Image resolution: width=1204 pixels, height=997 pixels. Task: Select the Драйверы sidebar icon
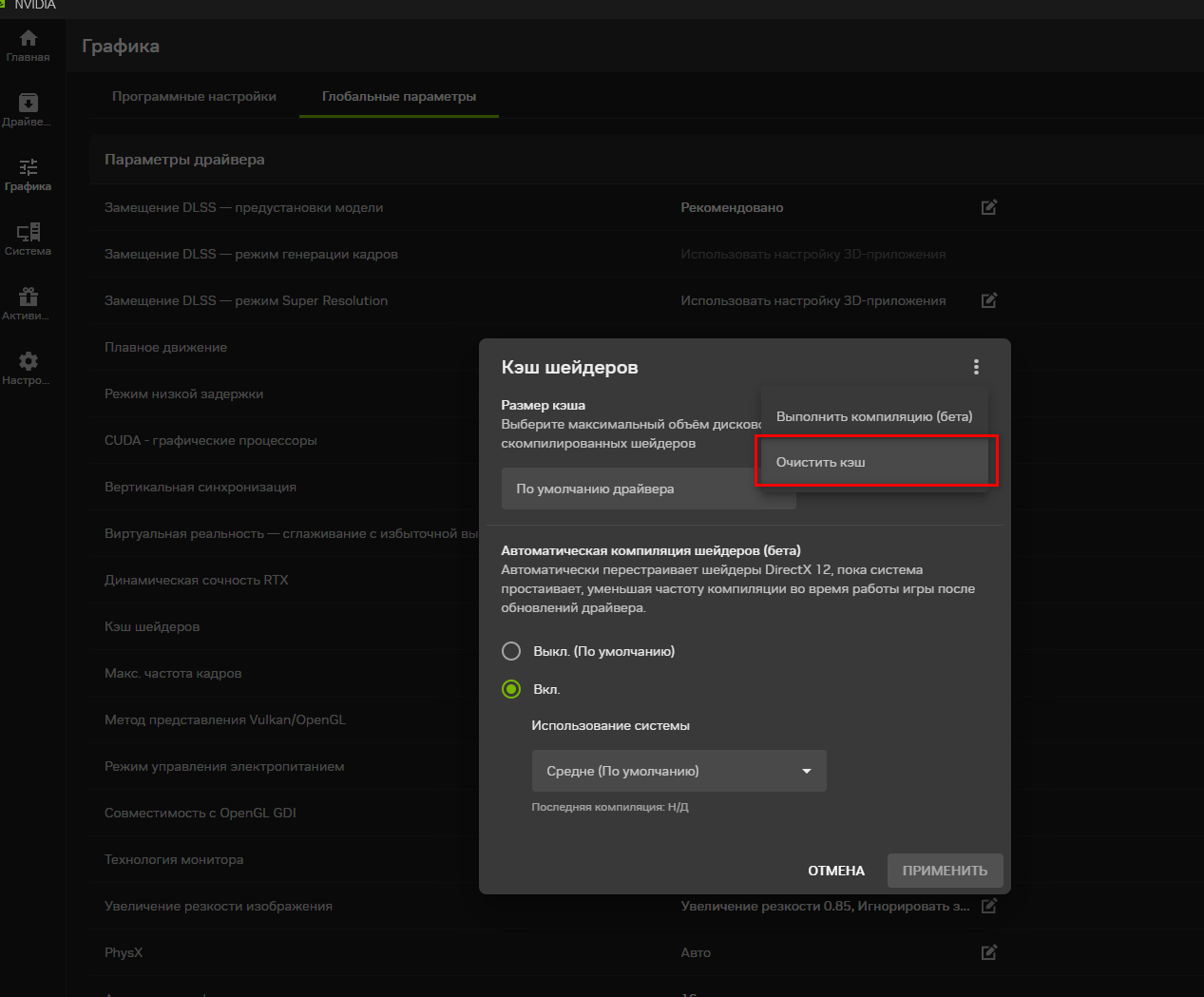(x=29, y=106)
